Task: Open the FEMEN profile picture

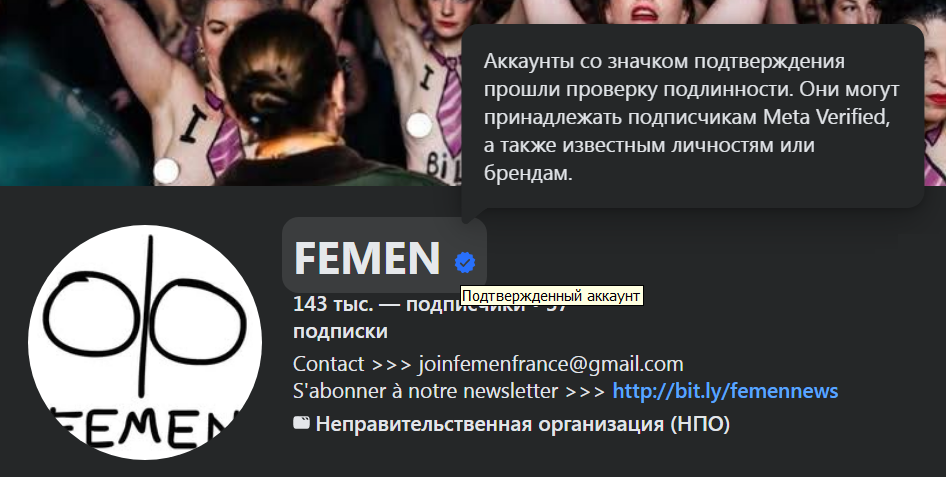Action: coord(145,343)
